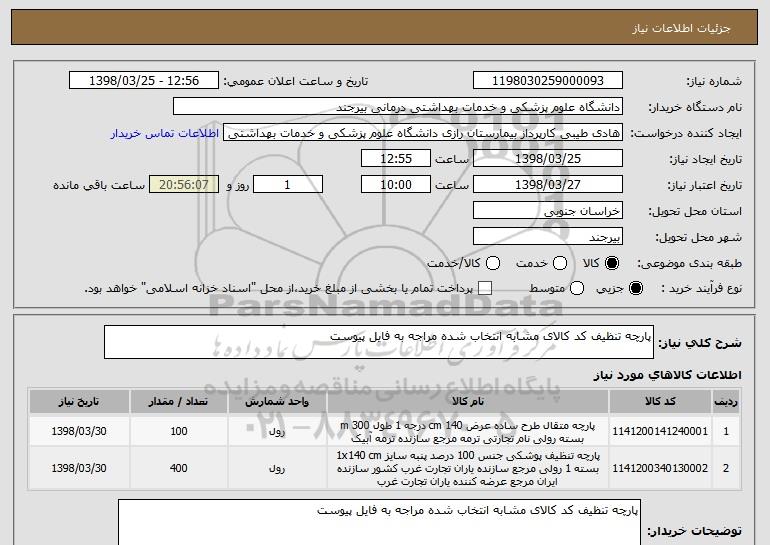The width and height of the screenshot is (770, 545).
Task: Click the ایجاد کننده درخواست field
Action: tap(423, 133)
